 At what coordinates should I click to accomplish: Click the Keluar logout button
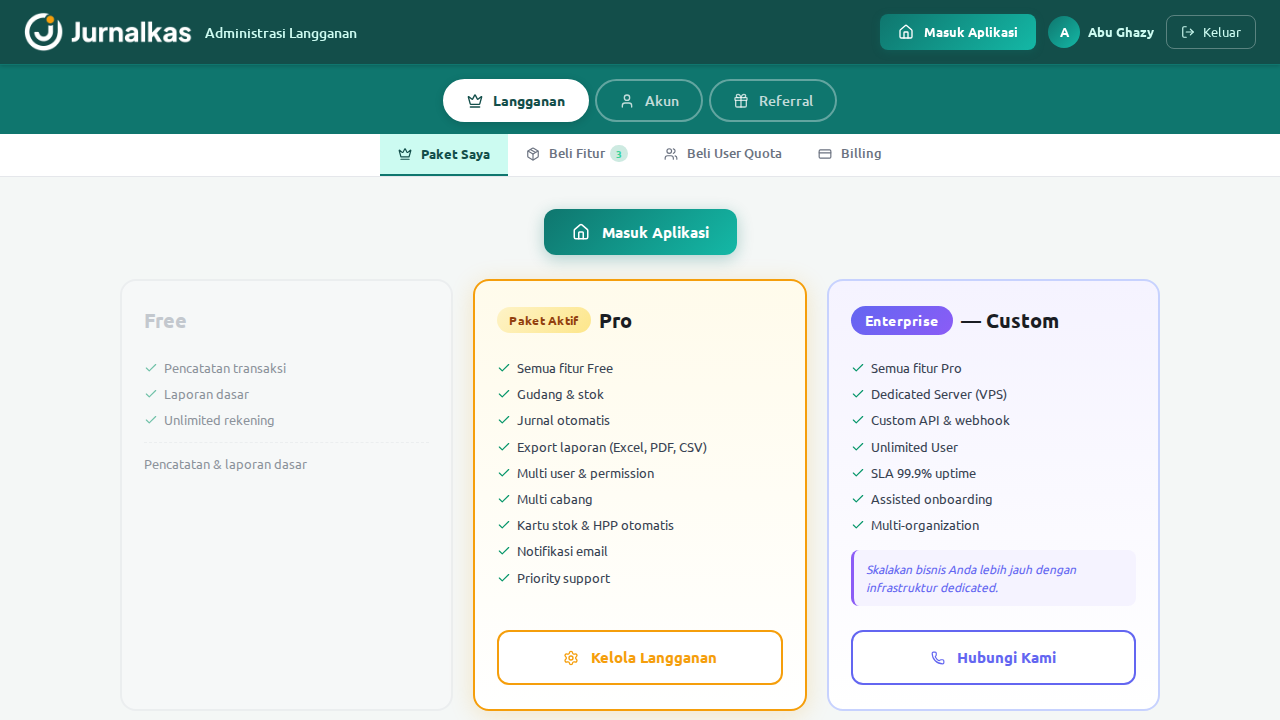tap(1211, 32)
